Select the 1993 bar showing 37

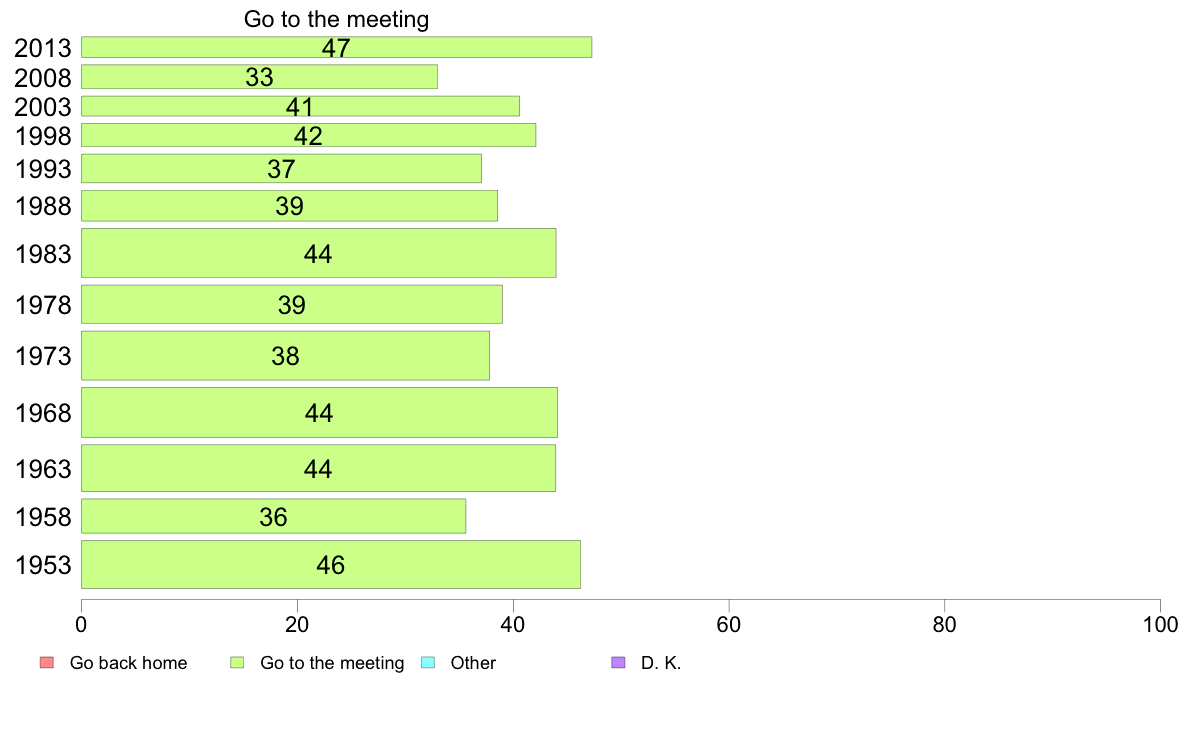(281, 168)
